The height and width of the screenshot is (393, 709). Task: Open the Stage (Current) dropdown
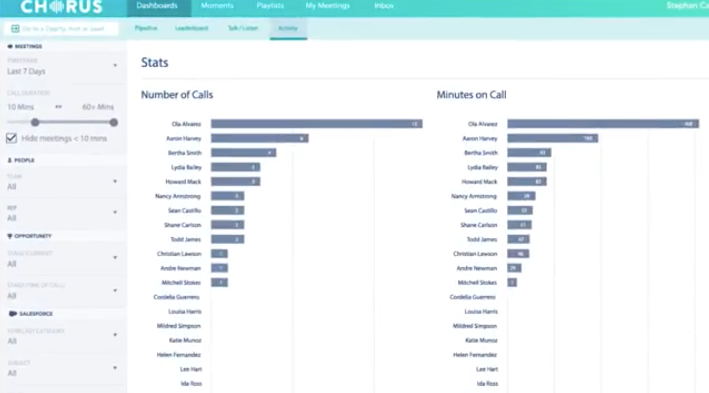click(x=62, y=259)
